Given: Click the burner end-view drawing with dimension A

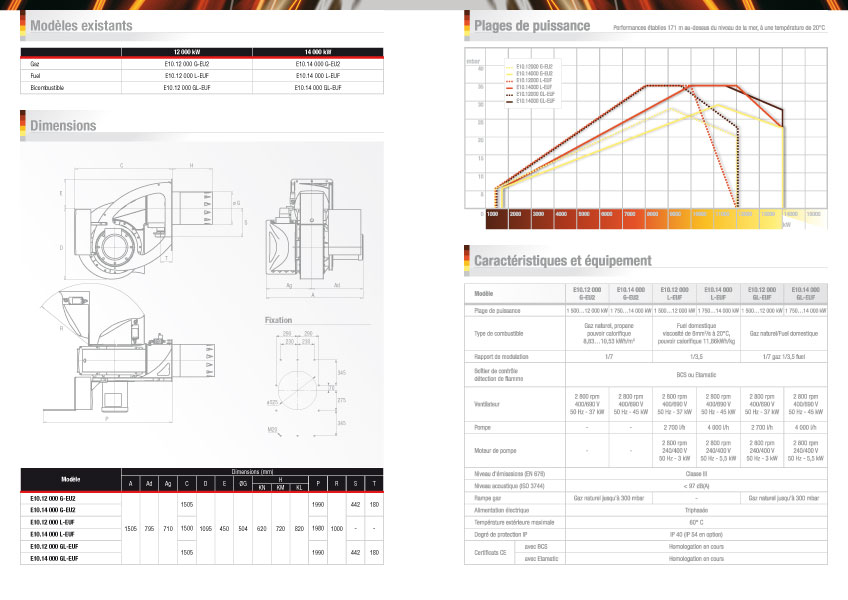Looking at the screenshot, I should [x=314, y=238].
